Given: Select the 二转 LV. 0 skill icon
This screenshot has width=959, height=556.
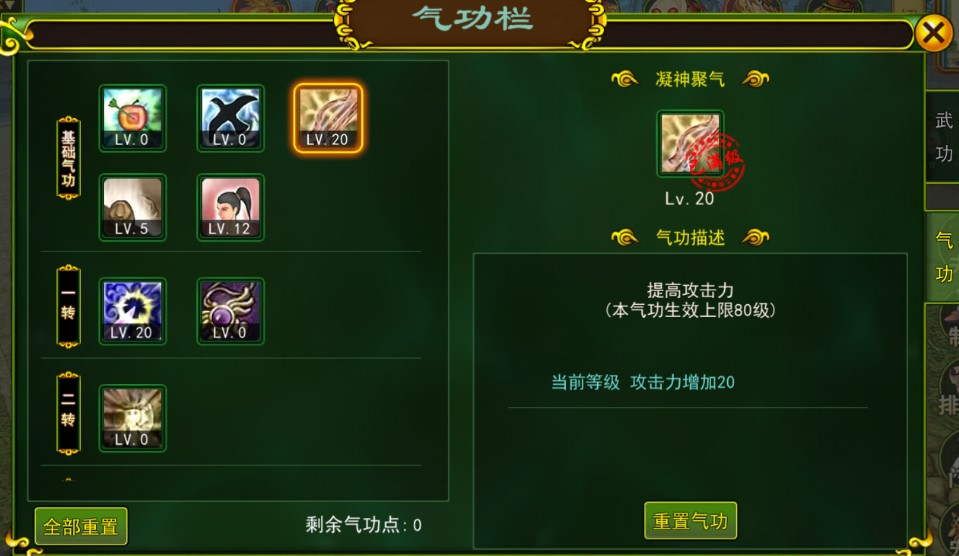Looking at the screenshot, I should click(x=132, y=418).
